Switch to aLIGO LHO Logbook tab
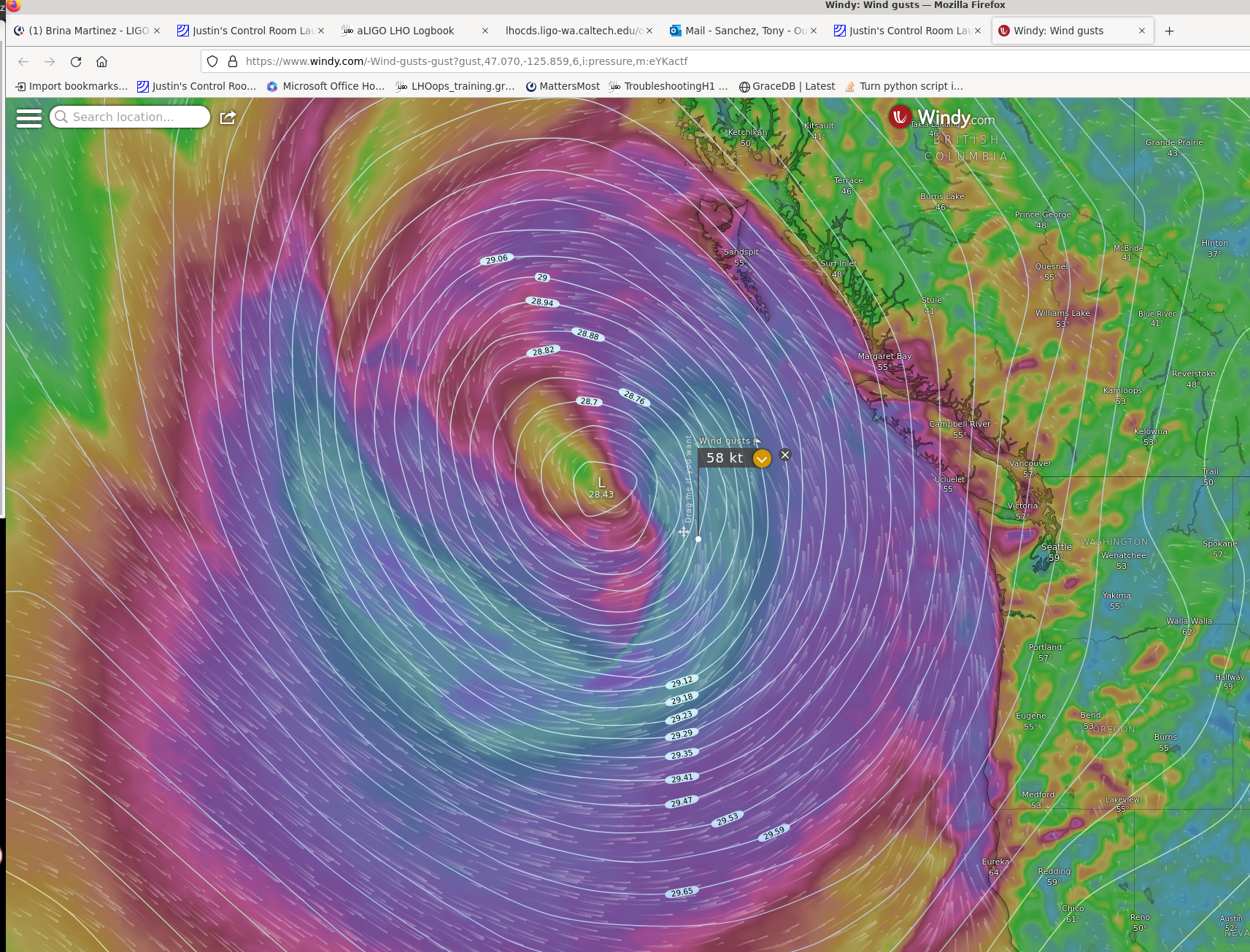1250x952 pixels. tap(416, 31)
